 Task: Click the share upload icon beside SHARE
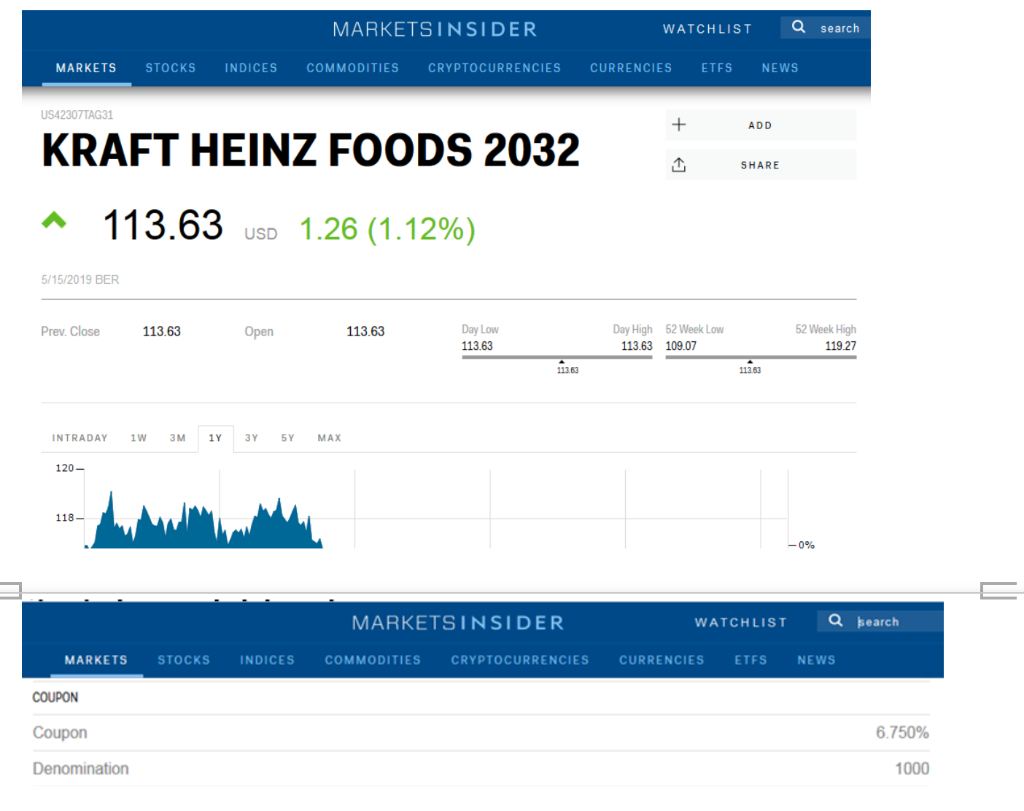(679, 164)
